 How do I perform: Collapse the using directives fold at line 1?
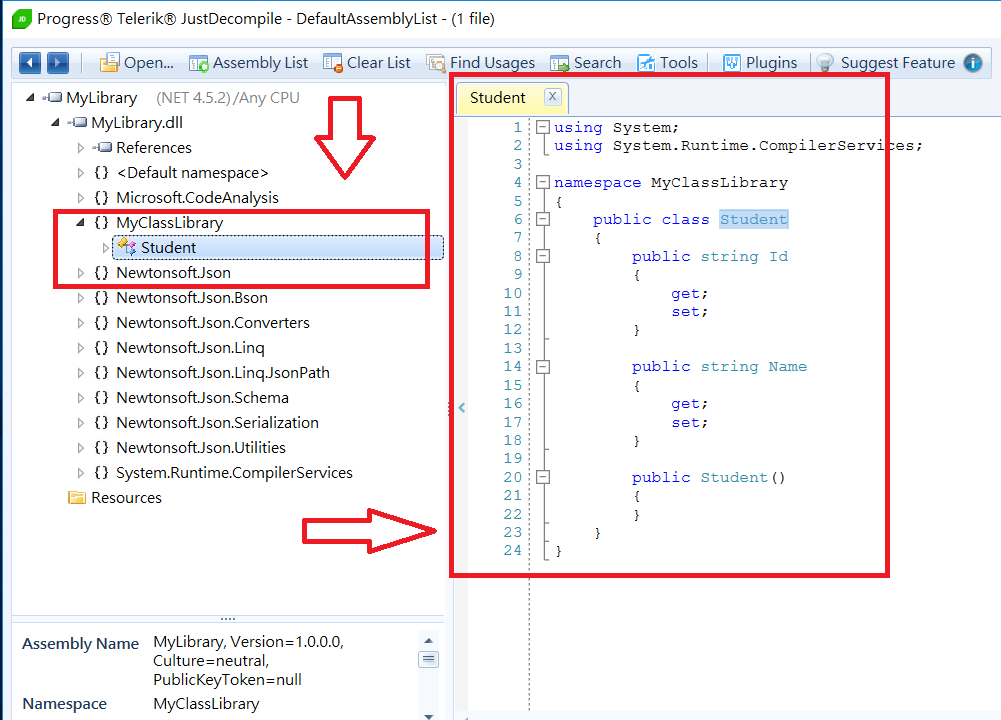coord(543,127)
